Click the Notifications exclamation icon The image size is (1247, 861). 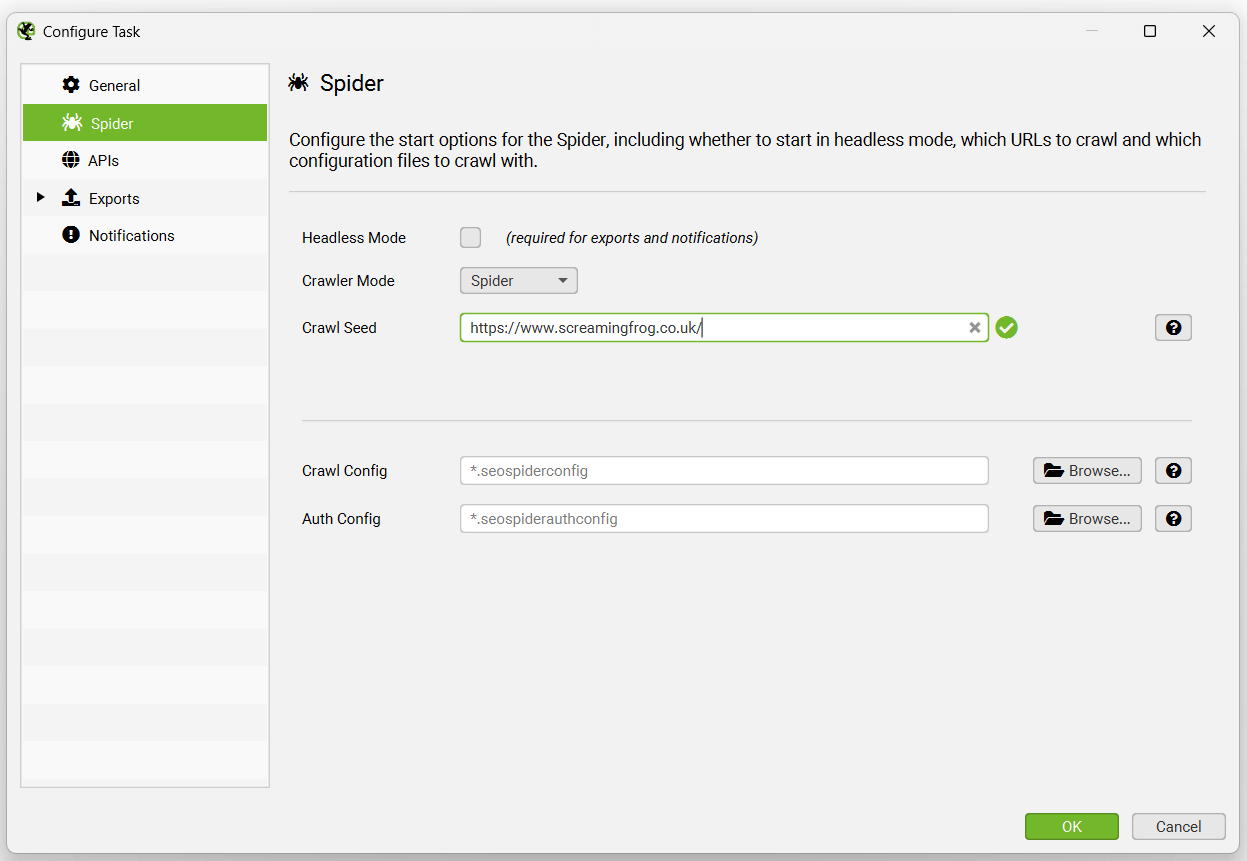coord(70,235)
